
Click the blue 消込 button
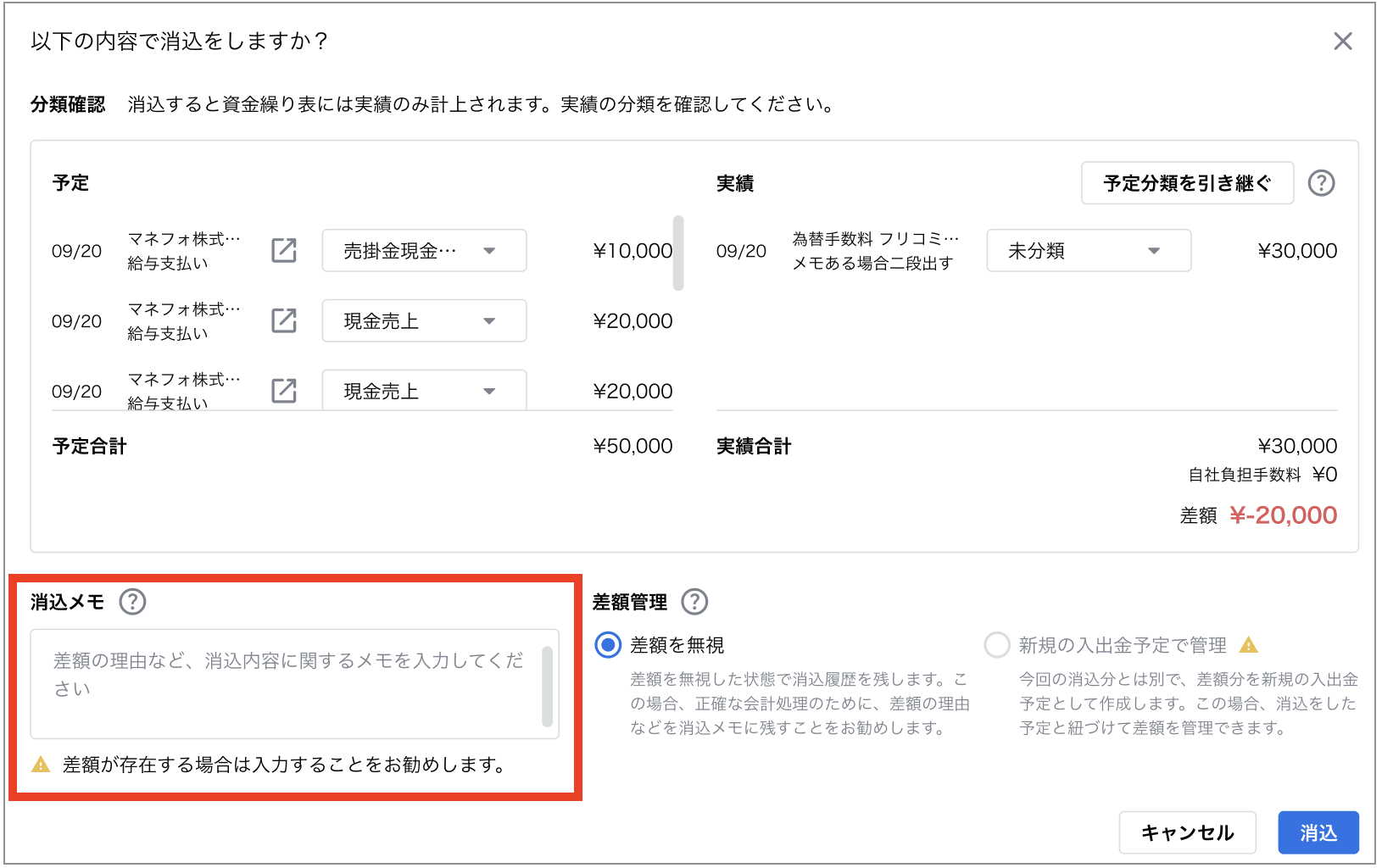[1318, 832]
